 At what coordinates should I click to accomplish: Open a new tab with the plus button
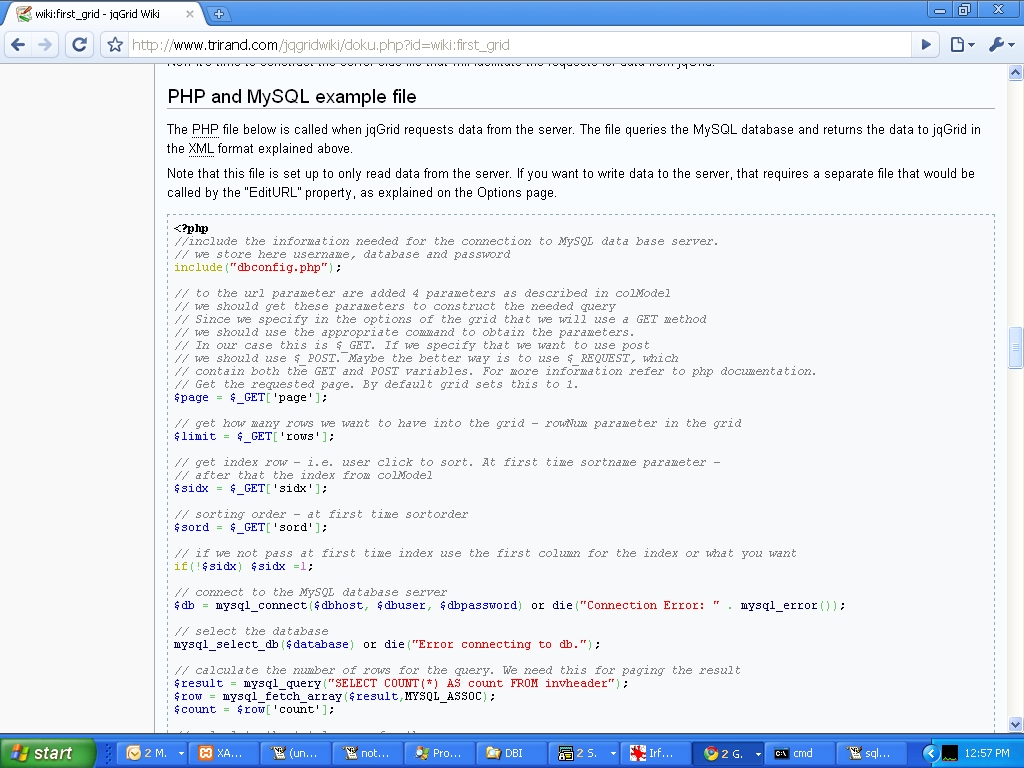click(219, 13)
